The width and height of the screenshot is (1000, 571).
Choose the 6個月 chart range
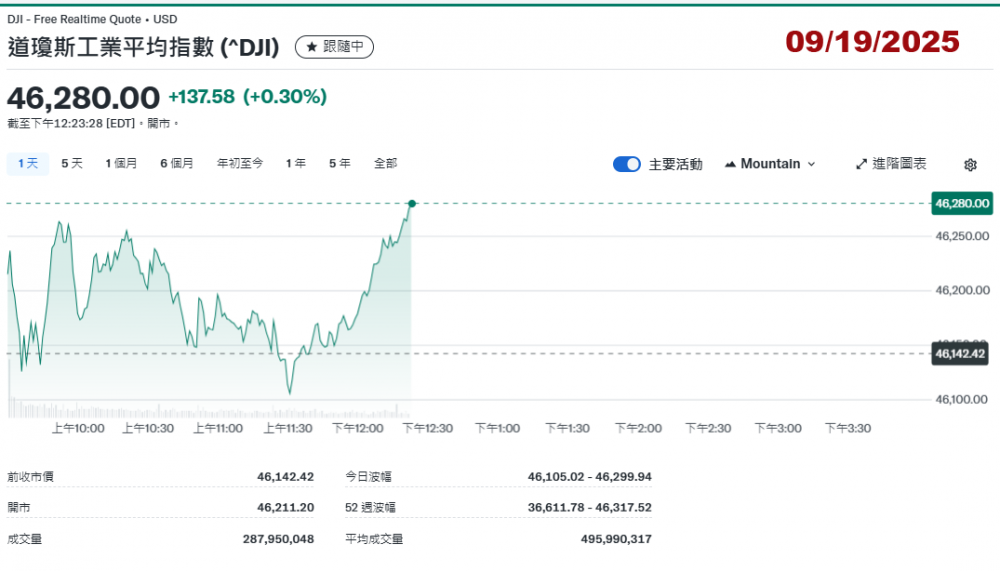pos(177,163)
